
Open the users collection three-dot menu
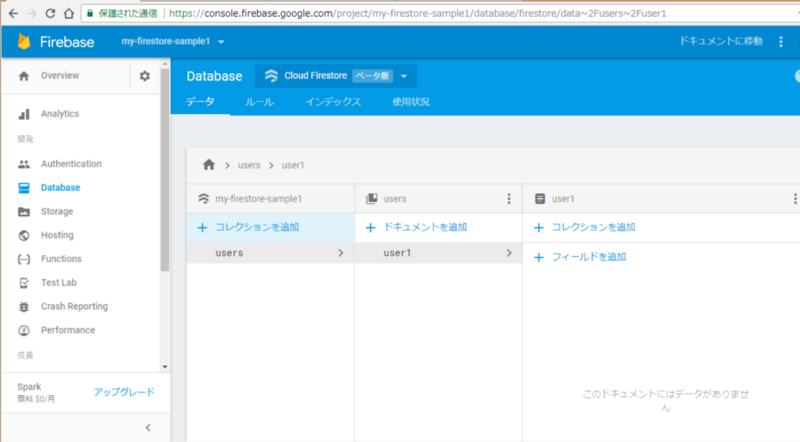(509, 199)
